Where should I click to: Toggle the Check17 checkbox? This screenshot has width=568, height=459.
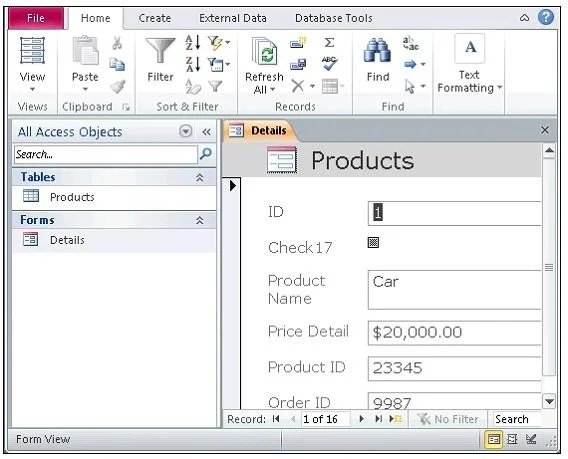tap(373, 242)
